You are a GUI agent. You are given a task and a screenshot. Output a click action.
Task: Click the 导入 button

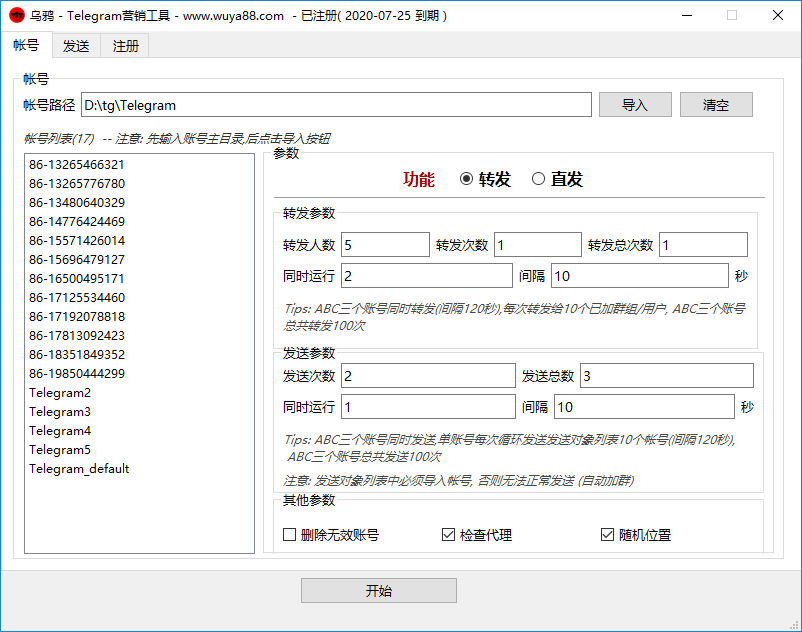point(635,105)
